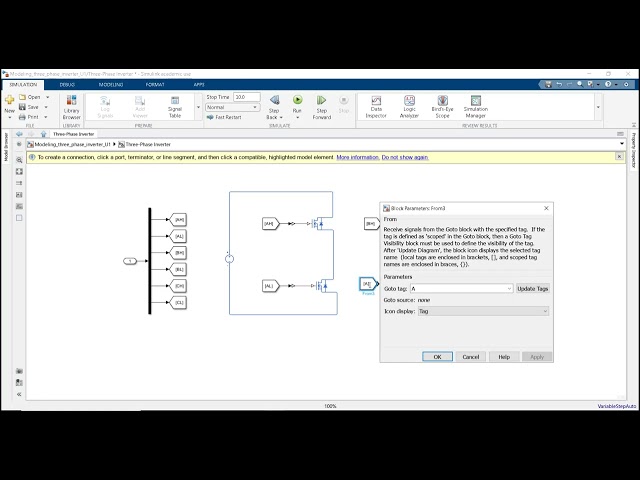Open Simulation Manager
Screen dimensions: 640x480
click(x=476, y=107)
